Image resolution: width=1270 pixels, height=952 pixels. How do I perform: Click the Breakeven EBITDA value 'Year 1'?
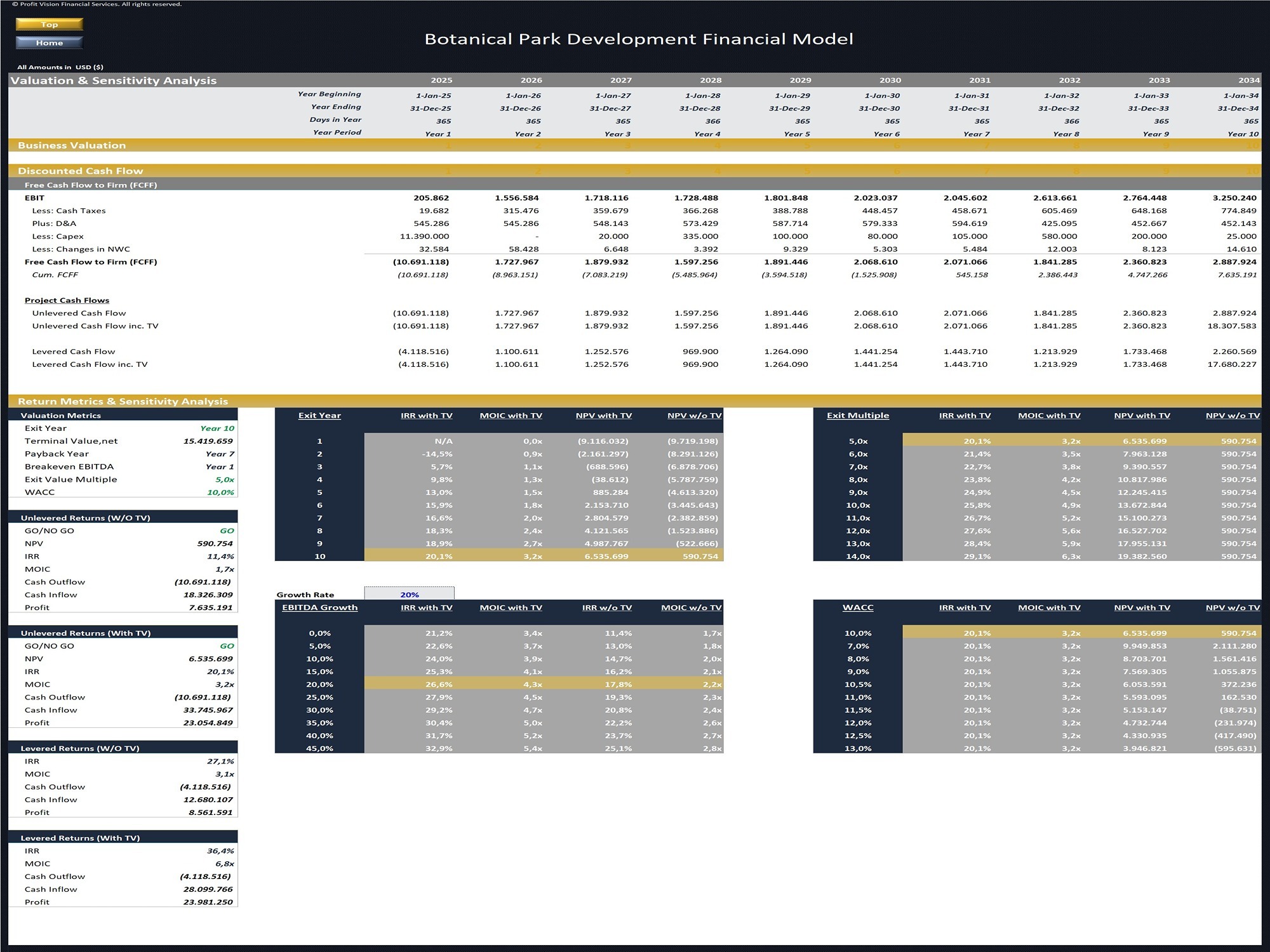(x=220, y=466)
